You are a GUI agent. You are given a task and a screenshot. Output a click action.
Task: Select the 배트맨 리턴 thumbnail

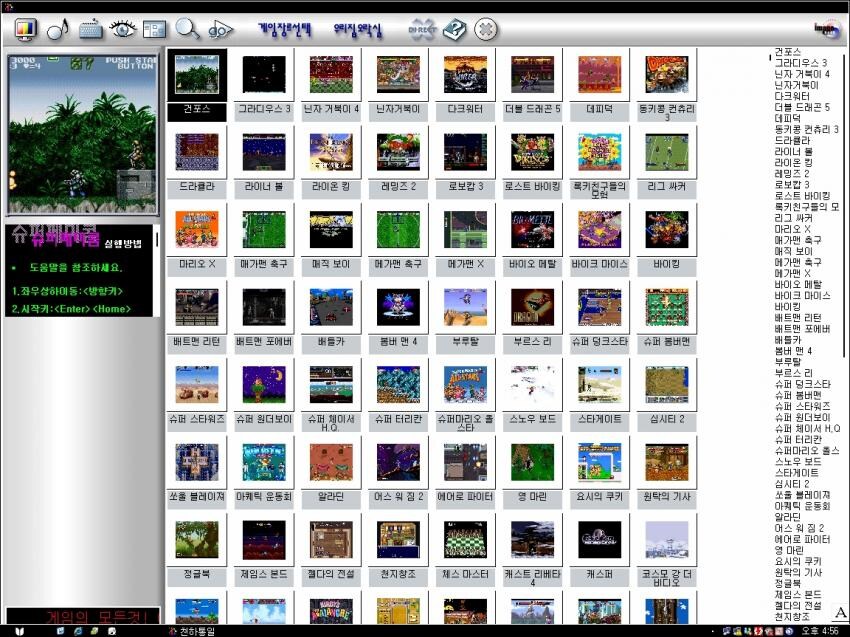tap(197, 307)
